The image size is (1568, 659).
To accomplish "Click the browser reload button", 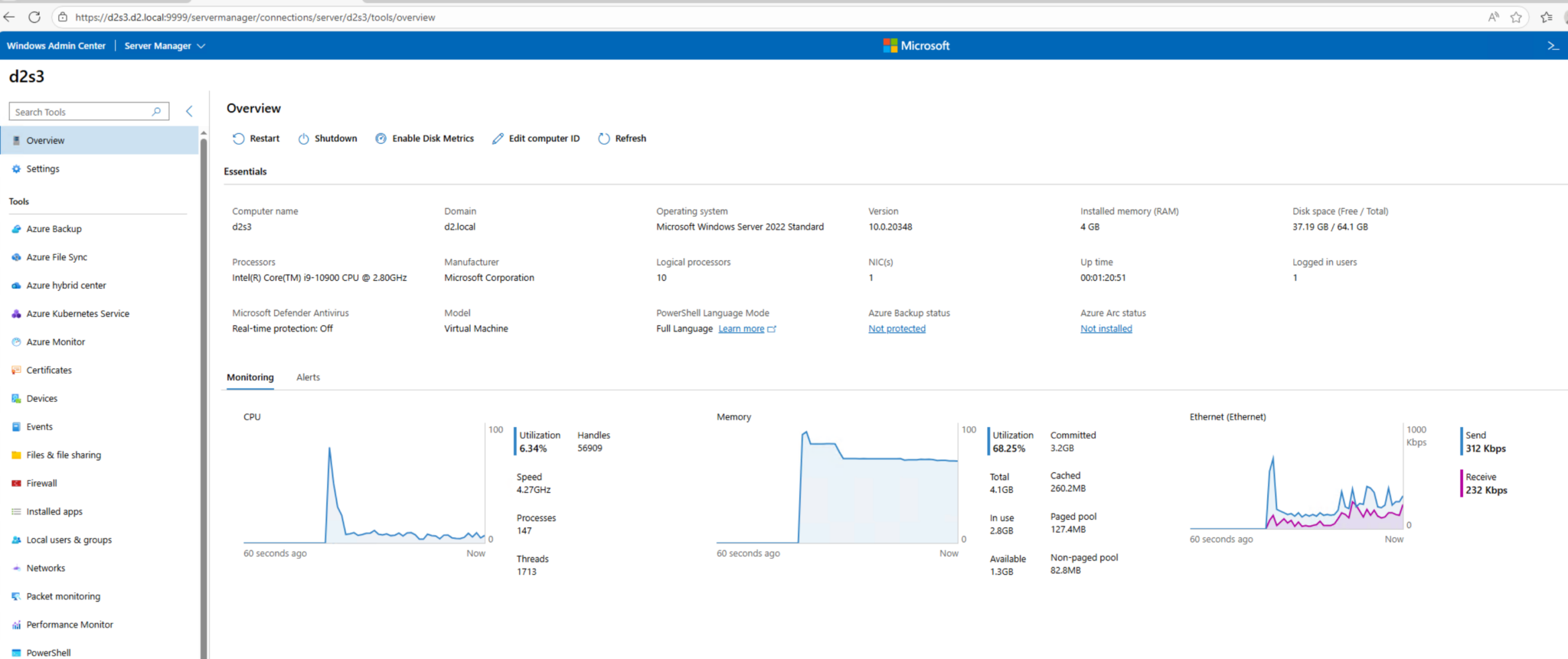I will coord(34,17).
